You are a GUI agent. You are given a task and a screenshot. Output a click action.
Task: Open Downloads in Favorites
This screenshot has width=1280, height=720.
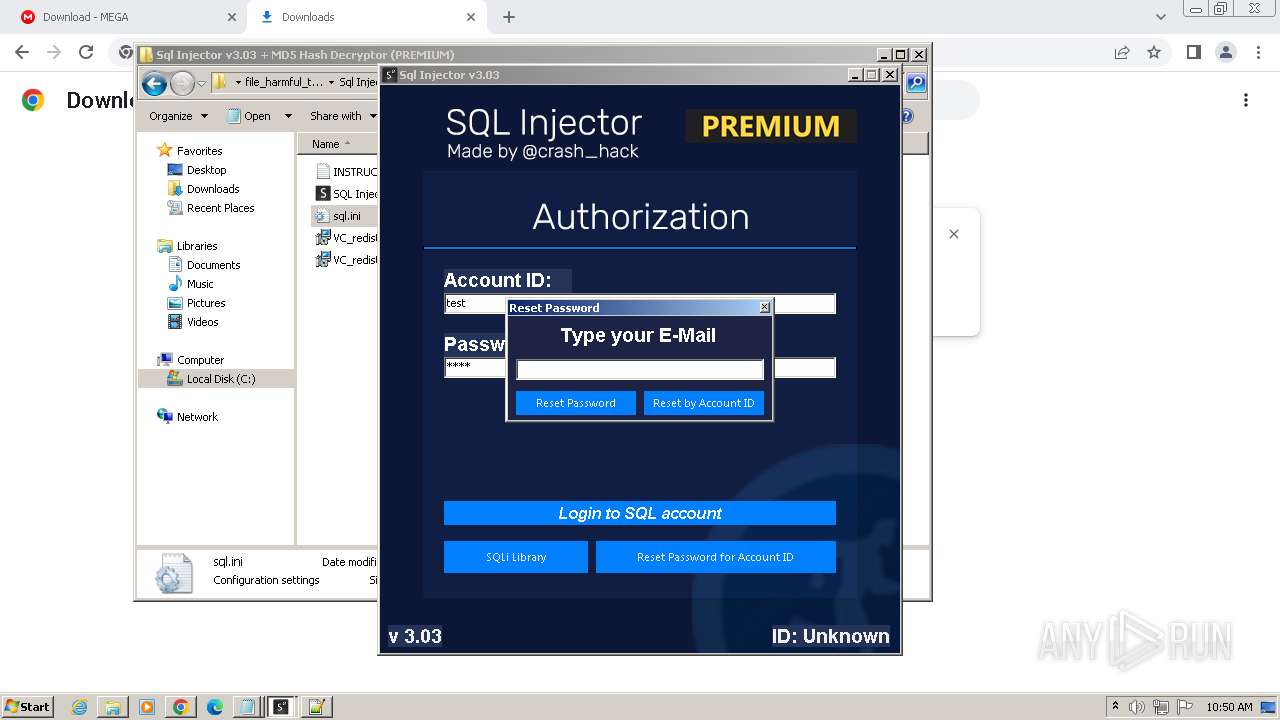click(213, 189)
